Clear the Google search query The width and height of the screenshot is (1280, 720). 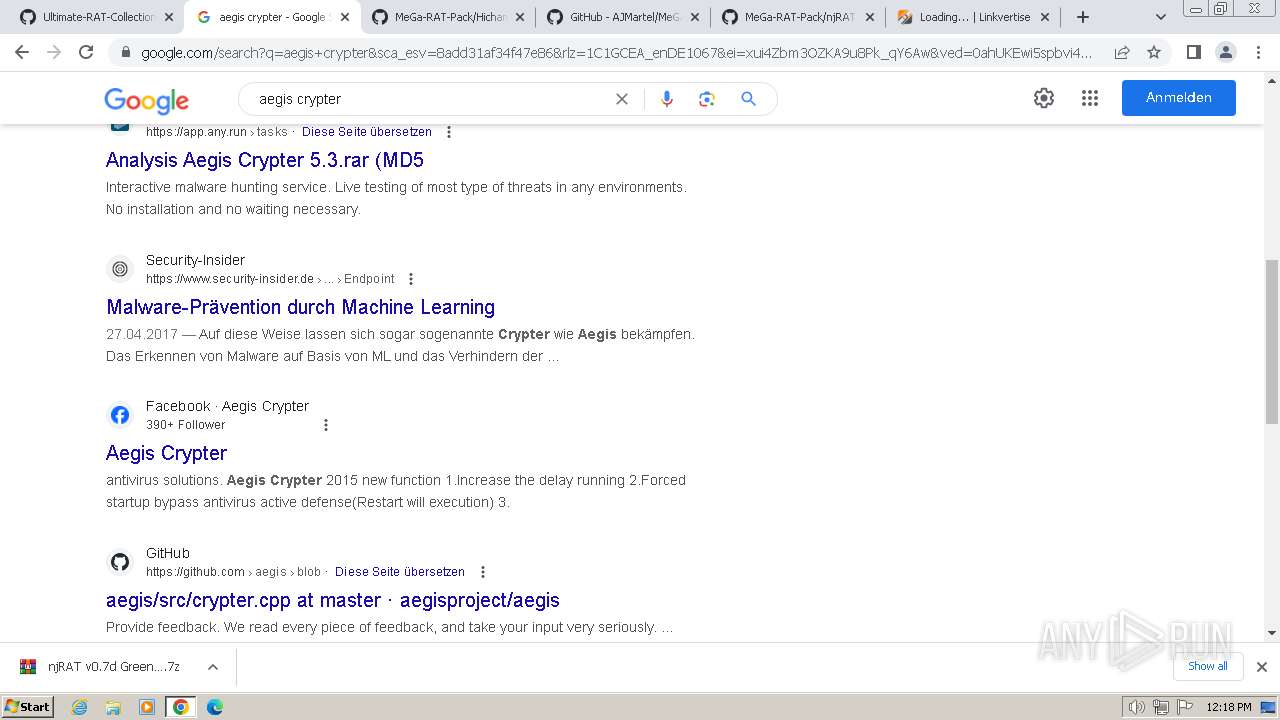[x=622, y=99]
